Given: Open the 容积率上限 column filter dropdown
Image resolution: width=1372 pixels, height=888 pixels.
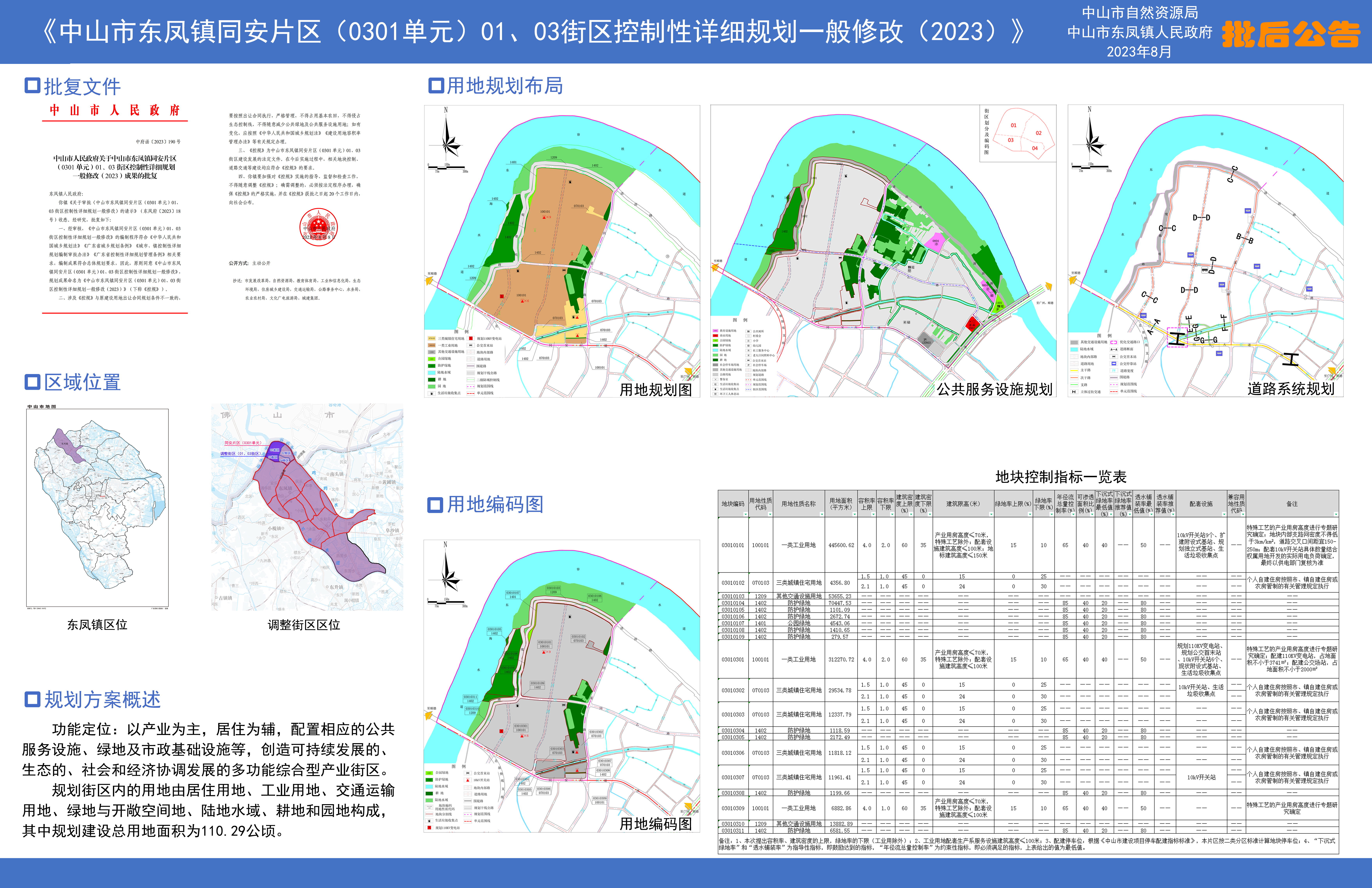Looking at the screenshot, I should click(x=873, y=514).
